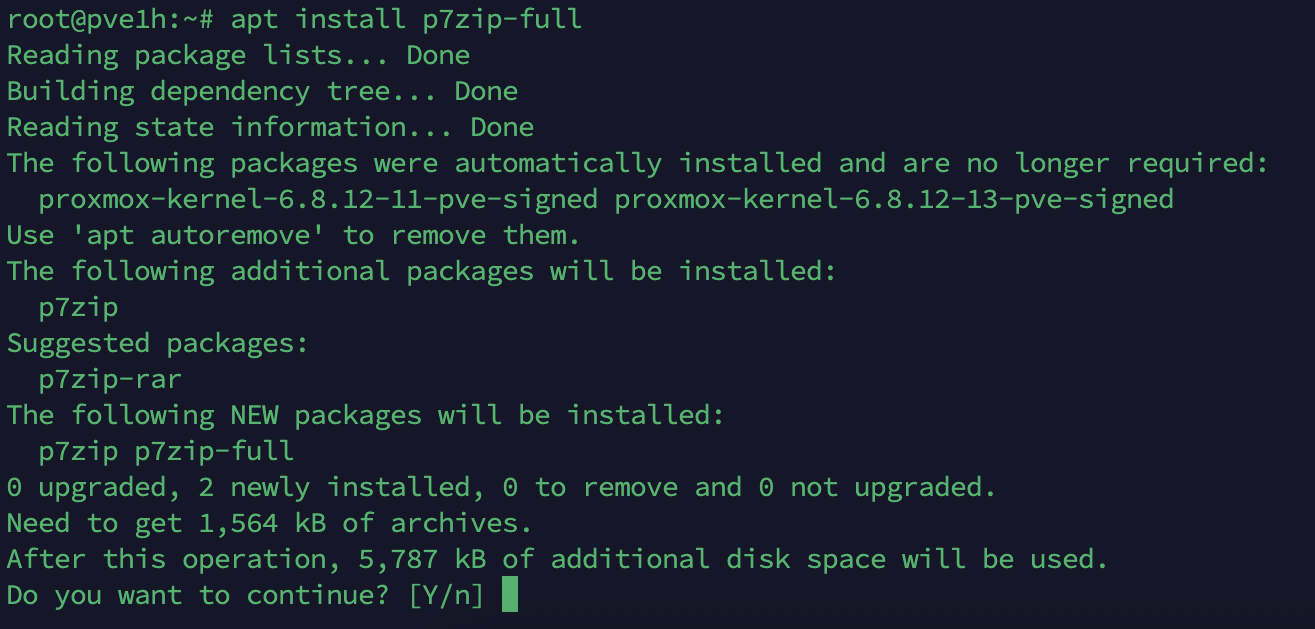This screenshot has width=1315, height=629.
Task: Click the typed 'apt install p7zip-full' command
Action: tap(406, 19)
